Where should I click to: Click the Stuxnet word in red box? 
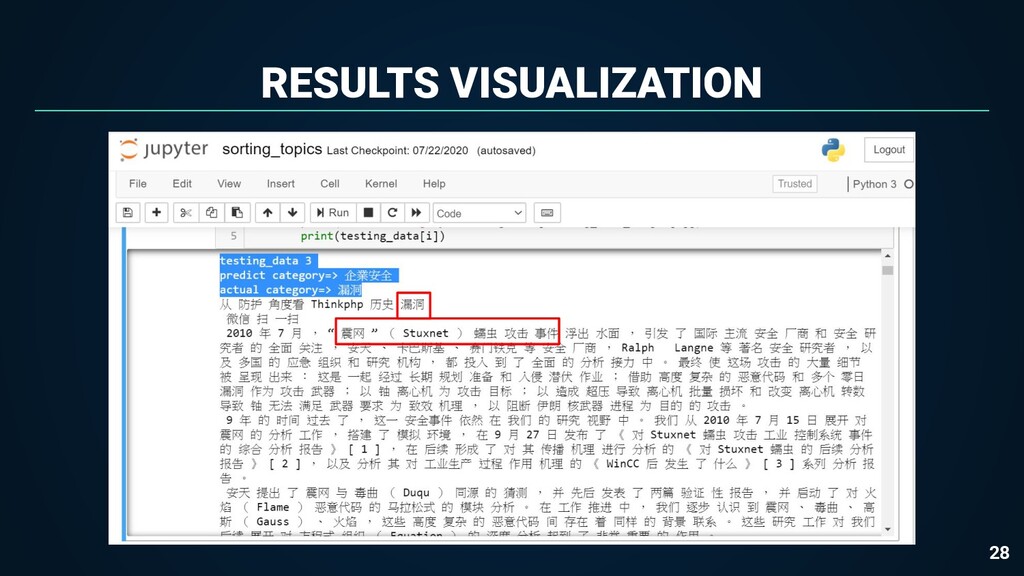point(426,333)
